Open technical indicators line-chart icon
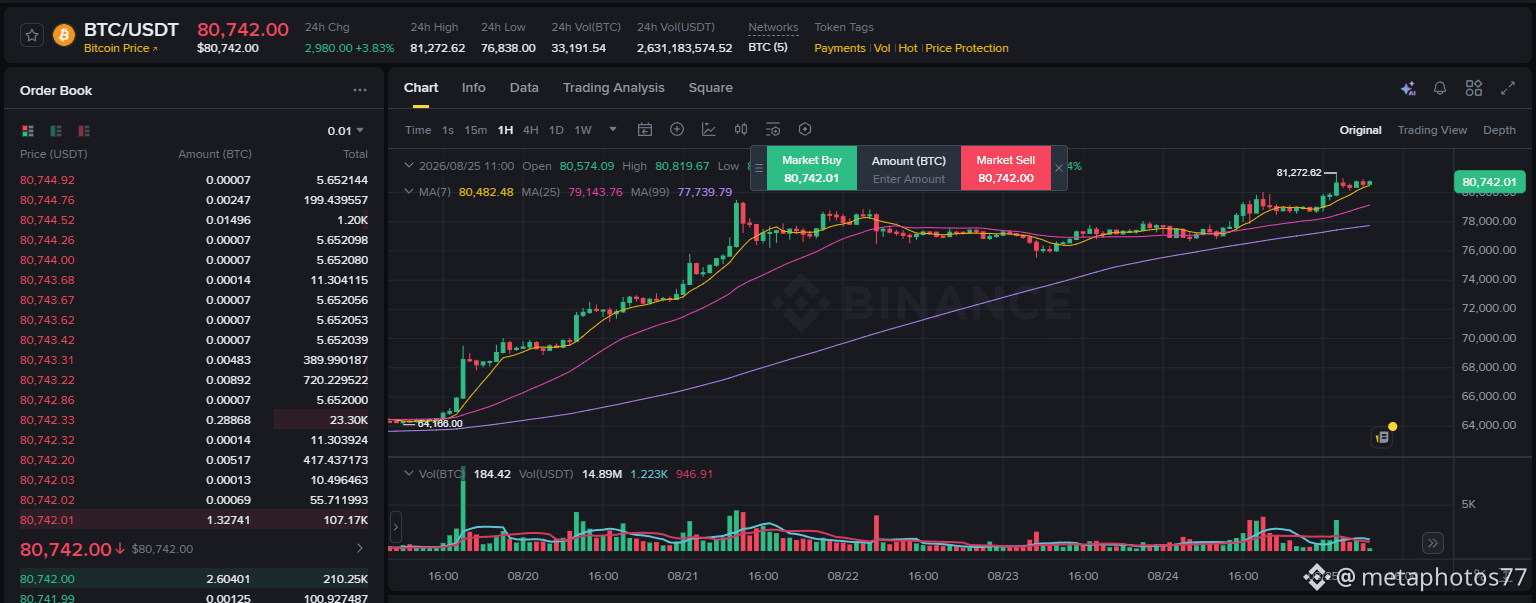1536x603 pixels. tap(709, 129)
